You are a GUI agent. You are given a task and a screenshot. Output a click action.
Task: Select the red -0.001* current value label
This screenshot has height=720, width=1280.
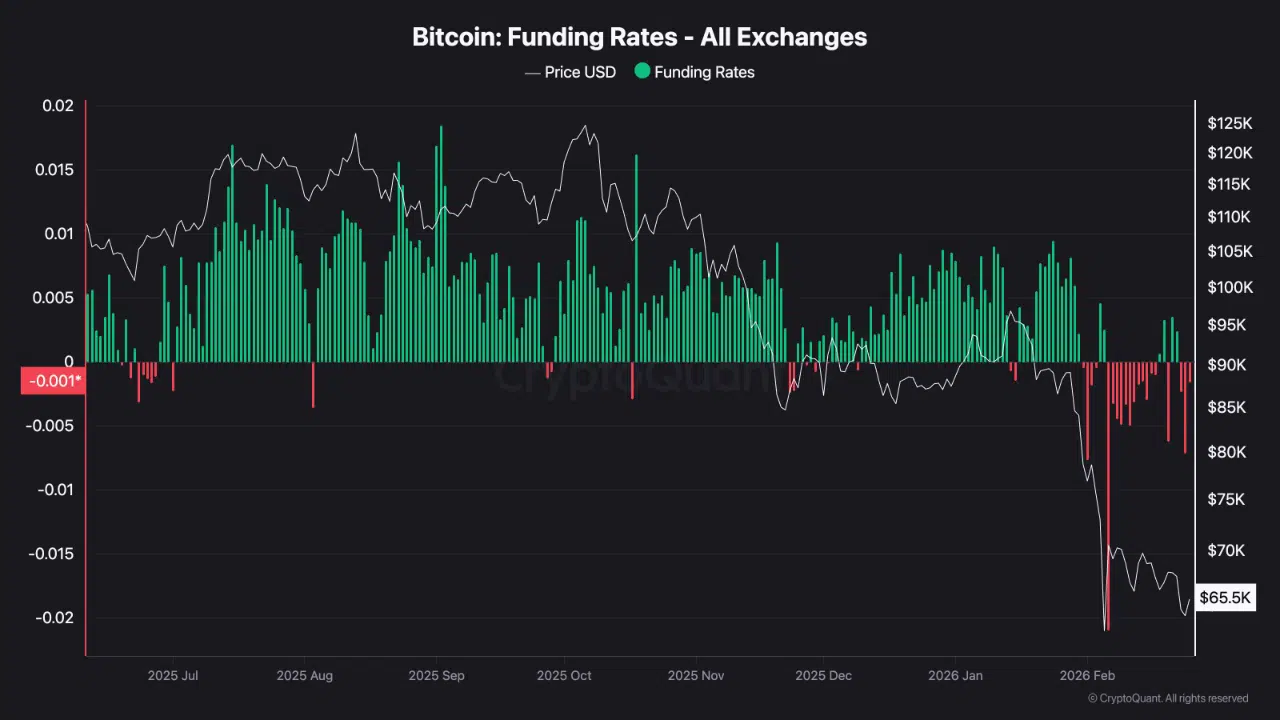pyautogui.click(x=52, y=381)
